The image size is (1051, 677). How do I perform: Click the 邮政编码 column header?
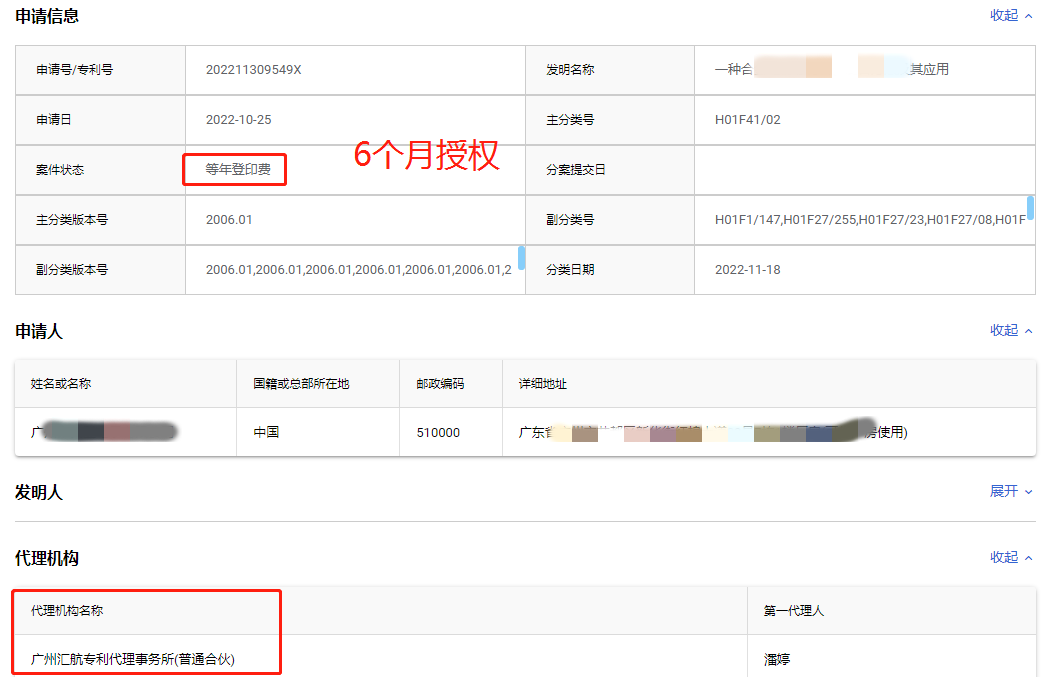click(440, 384)
